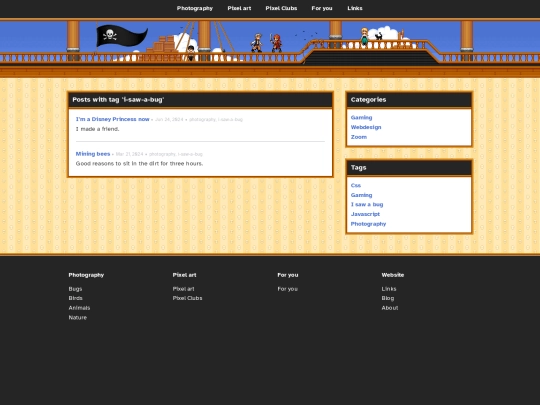Image resolution: width=540 pixels, height=405 pixels.
Task: Select the Gaming category in Categories box
Action: pos(361,117)
